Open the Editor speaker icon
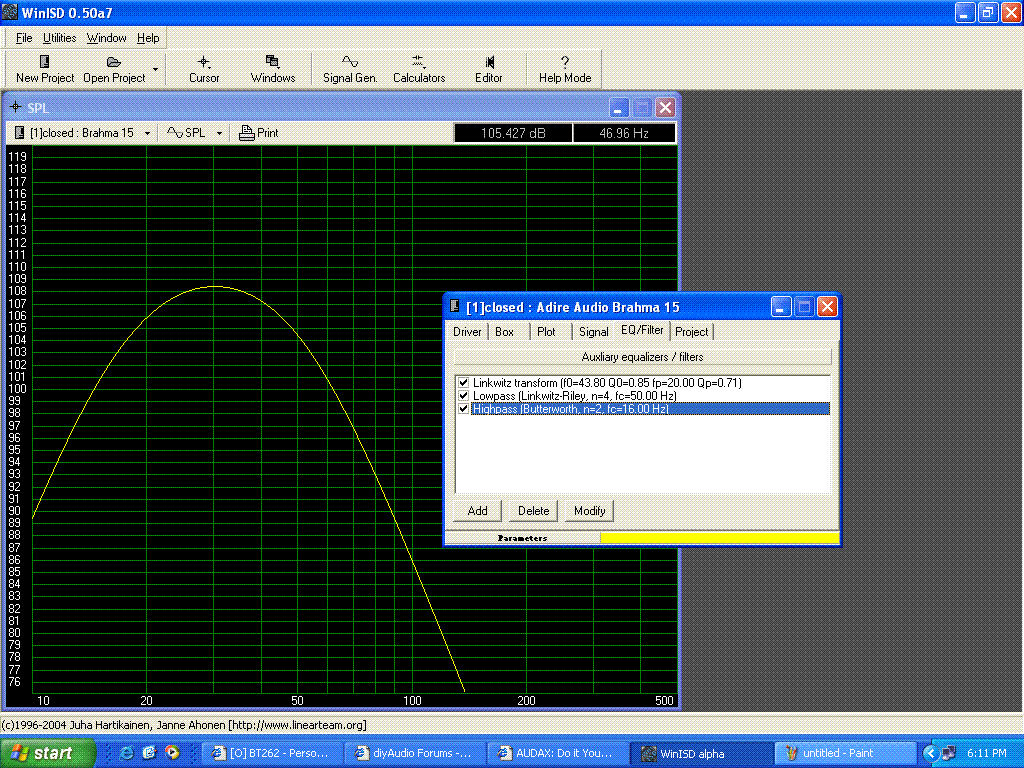The height and width of the screenshot is (768, 1024). pos(489,61)
